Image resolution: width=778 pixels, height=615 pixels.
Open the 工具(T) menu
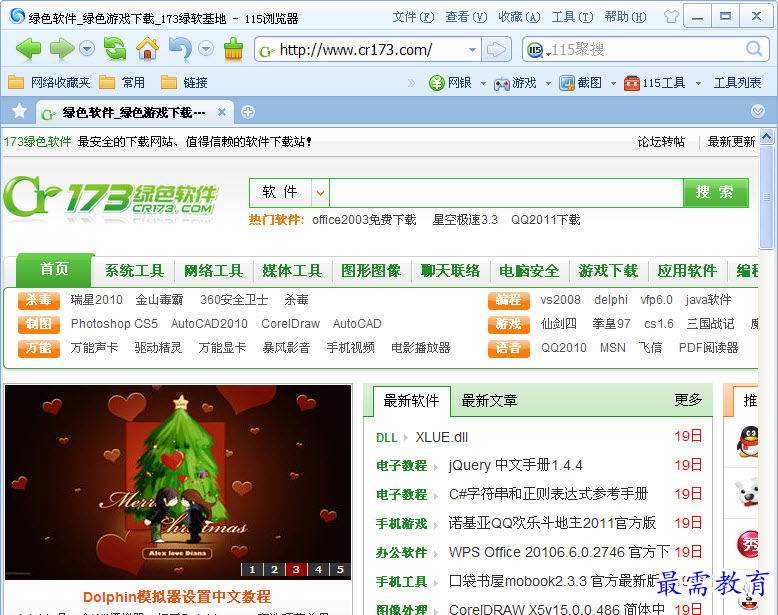click(x=572, y=17)
